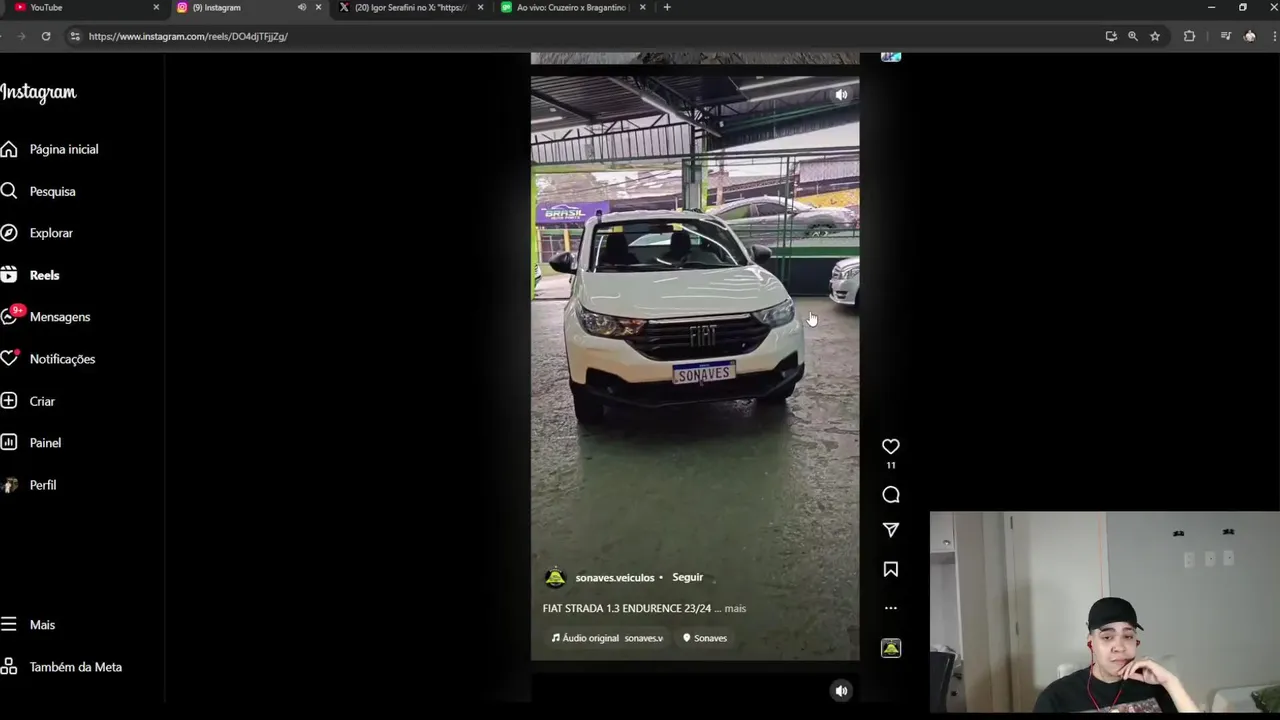Click the install app icon in the address bar
This screenshot has width=1280, height=720.
point(1111,36)
